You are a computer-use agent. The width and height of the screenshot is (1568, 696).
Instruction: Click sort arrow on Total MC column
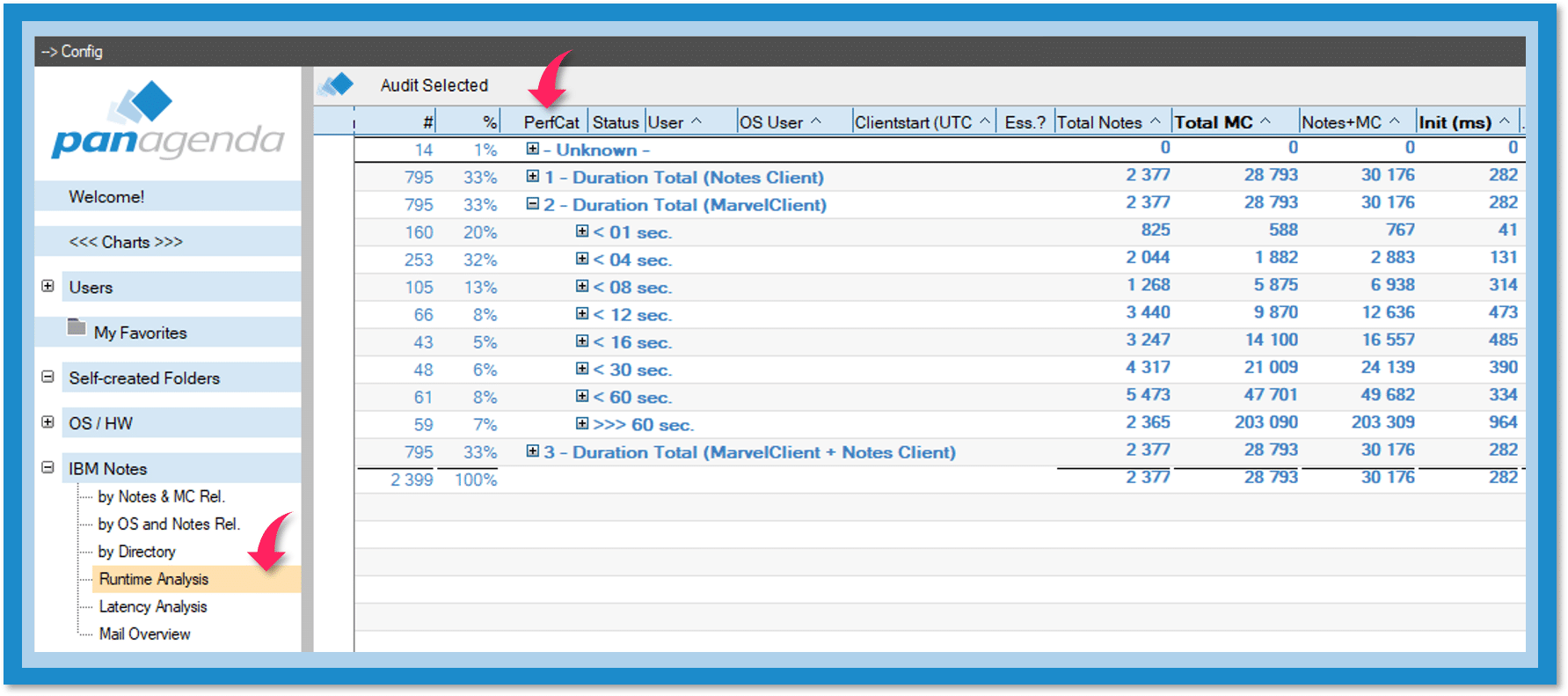1265,121
